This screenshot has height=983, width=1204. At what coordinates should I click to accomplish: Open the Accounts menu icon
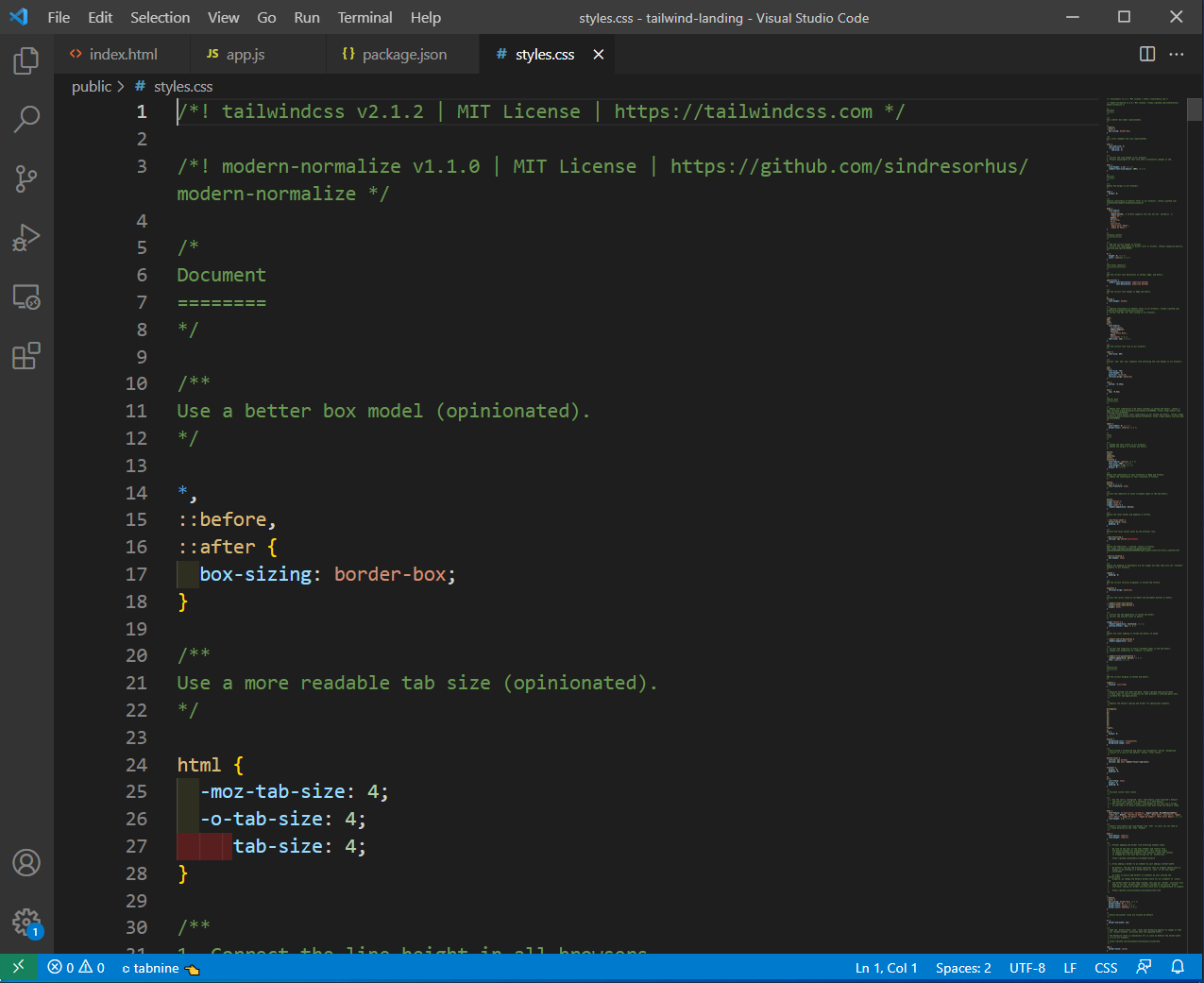pyautogui.click(x=26, y=862)
